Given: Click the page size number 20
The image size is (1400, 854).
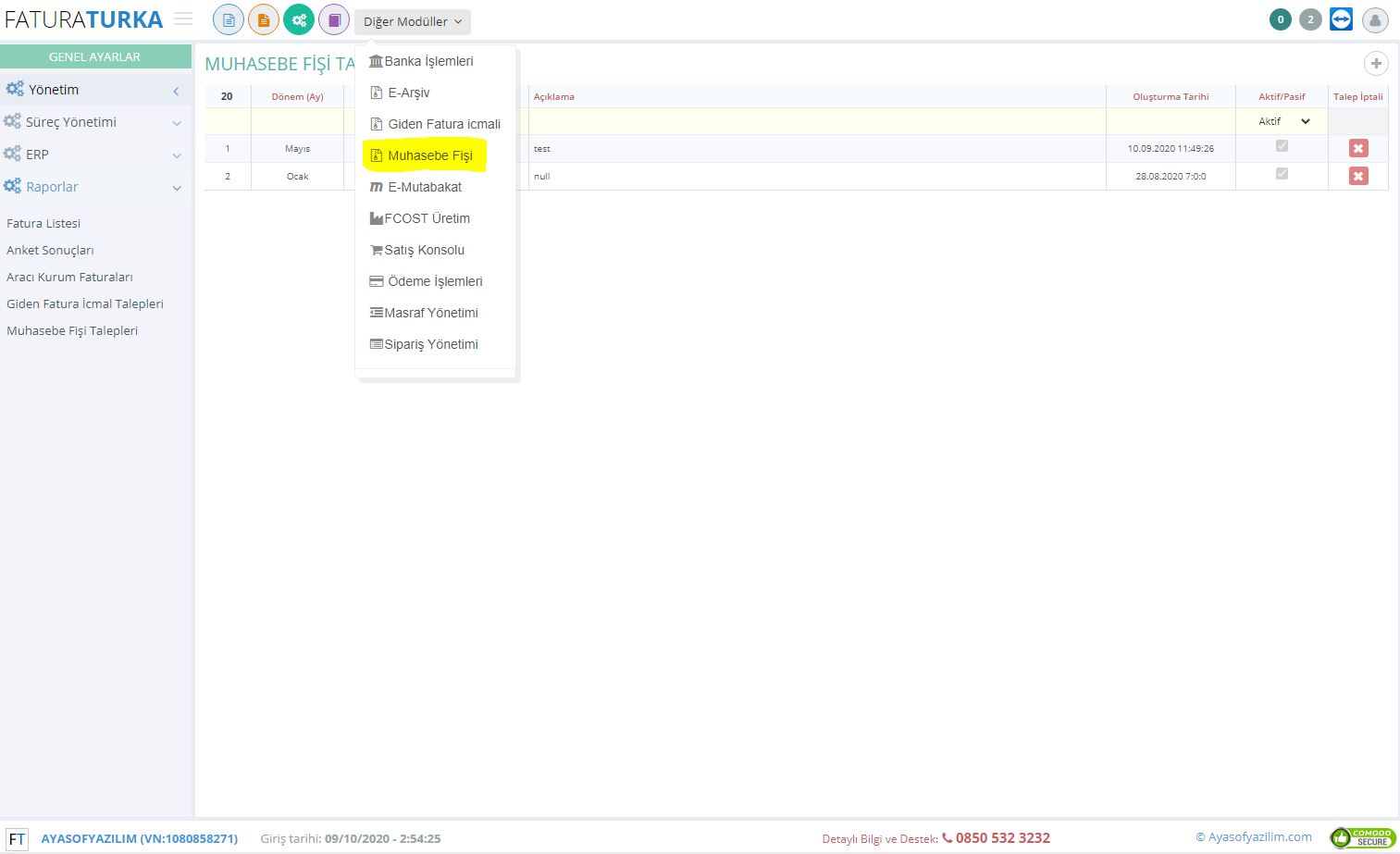Looking at the screenshot, I should (x=227, y=96).
